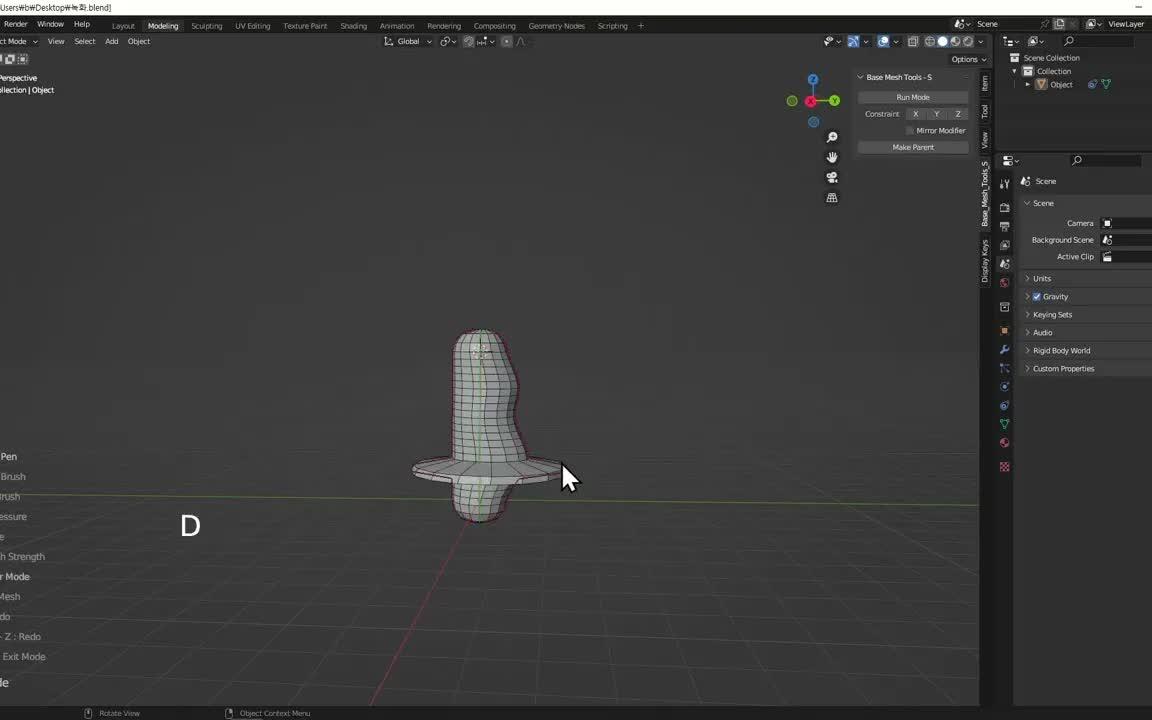Select the Zoom icon in viewport gizmo column

(x=832, y=137)
